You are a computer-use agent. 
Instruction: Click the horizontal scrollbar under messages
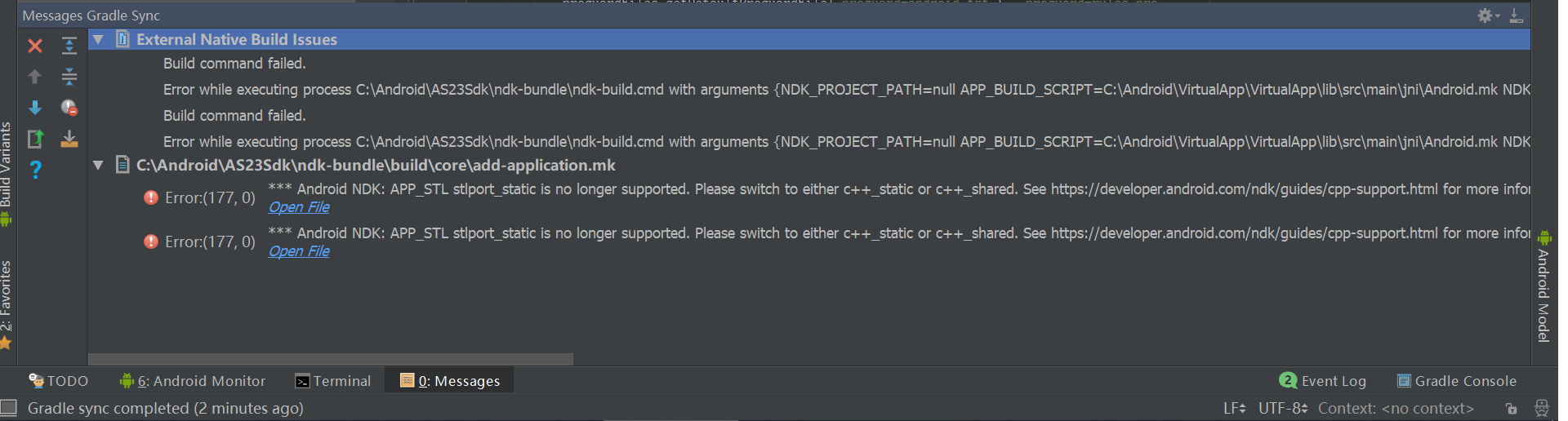[331, 359]
